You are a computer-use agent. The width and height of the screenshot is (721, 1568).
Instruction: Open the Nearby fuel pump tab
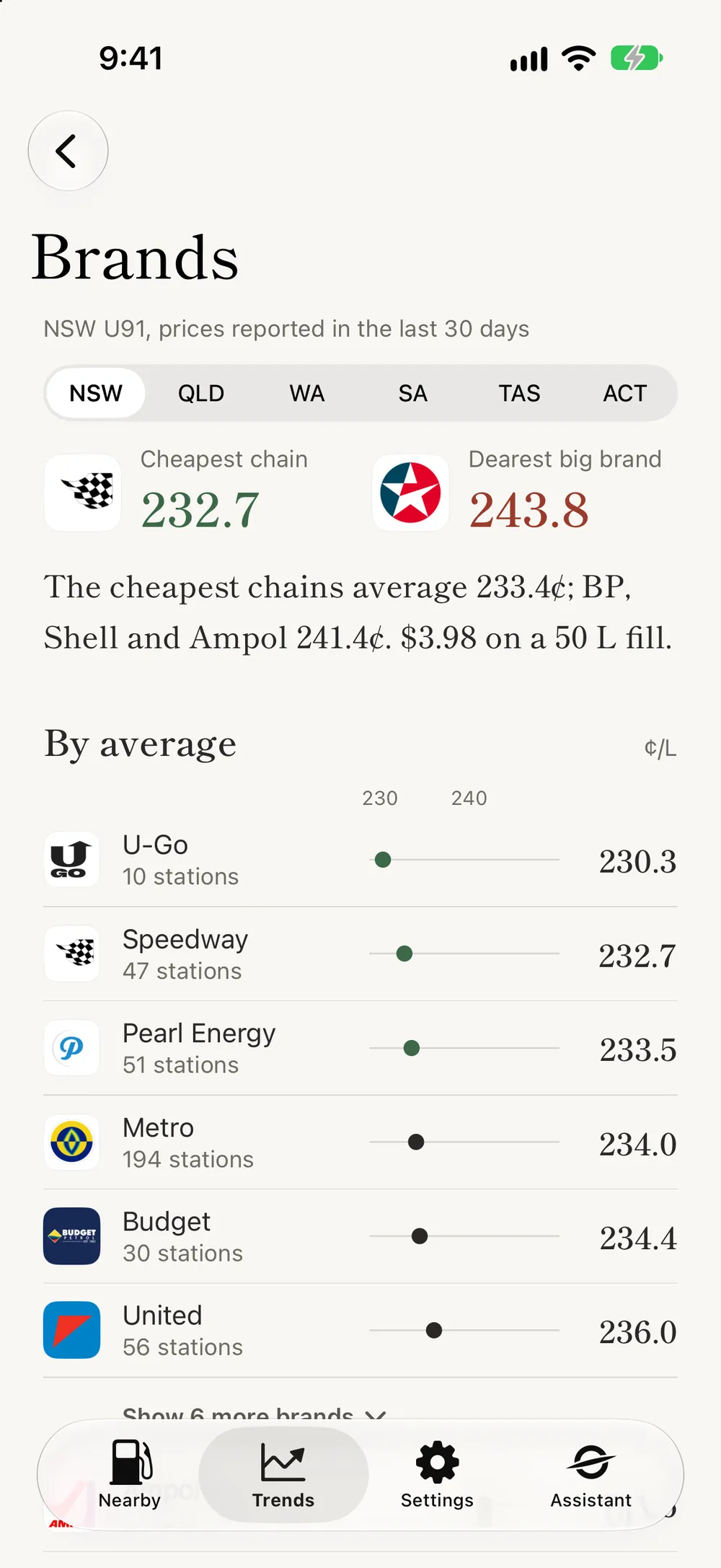click(130, 1474)
